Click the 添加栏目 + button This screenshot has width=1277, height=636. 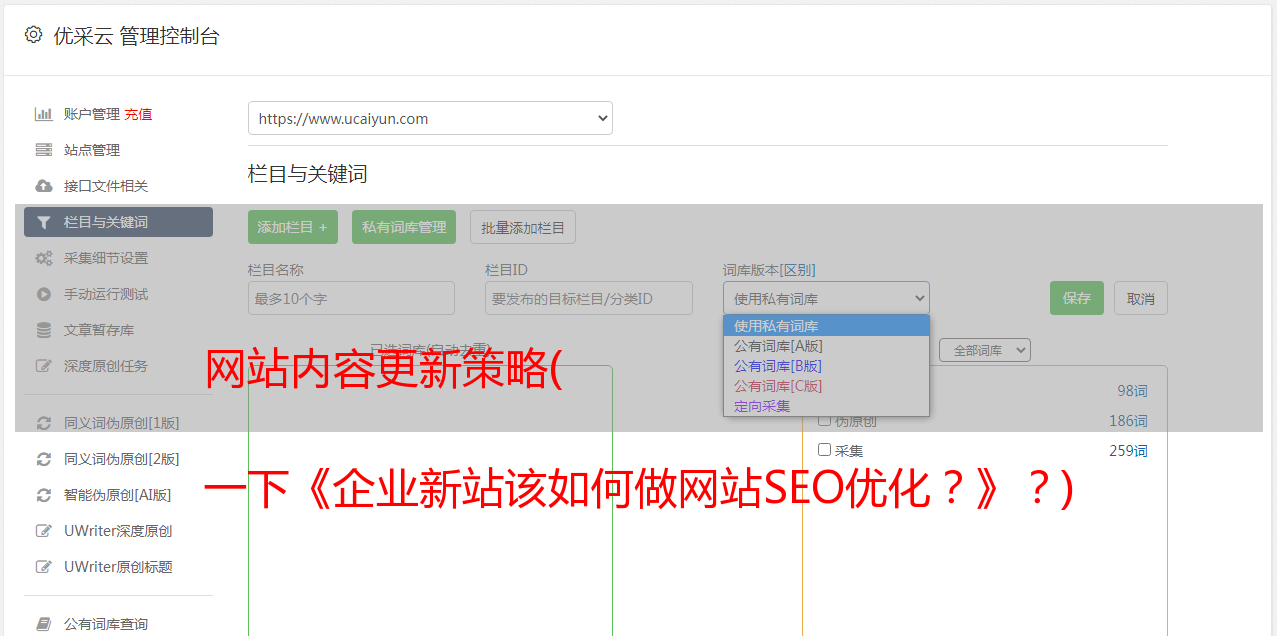click(x=293, y=227)
